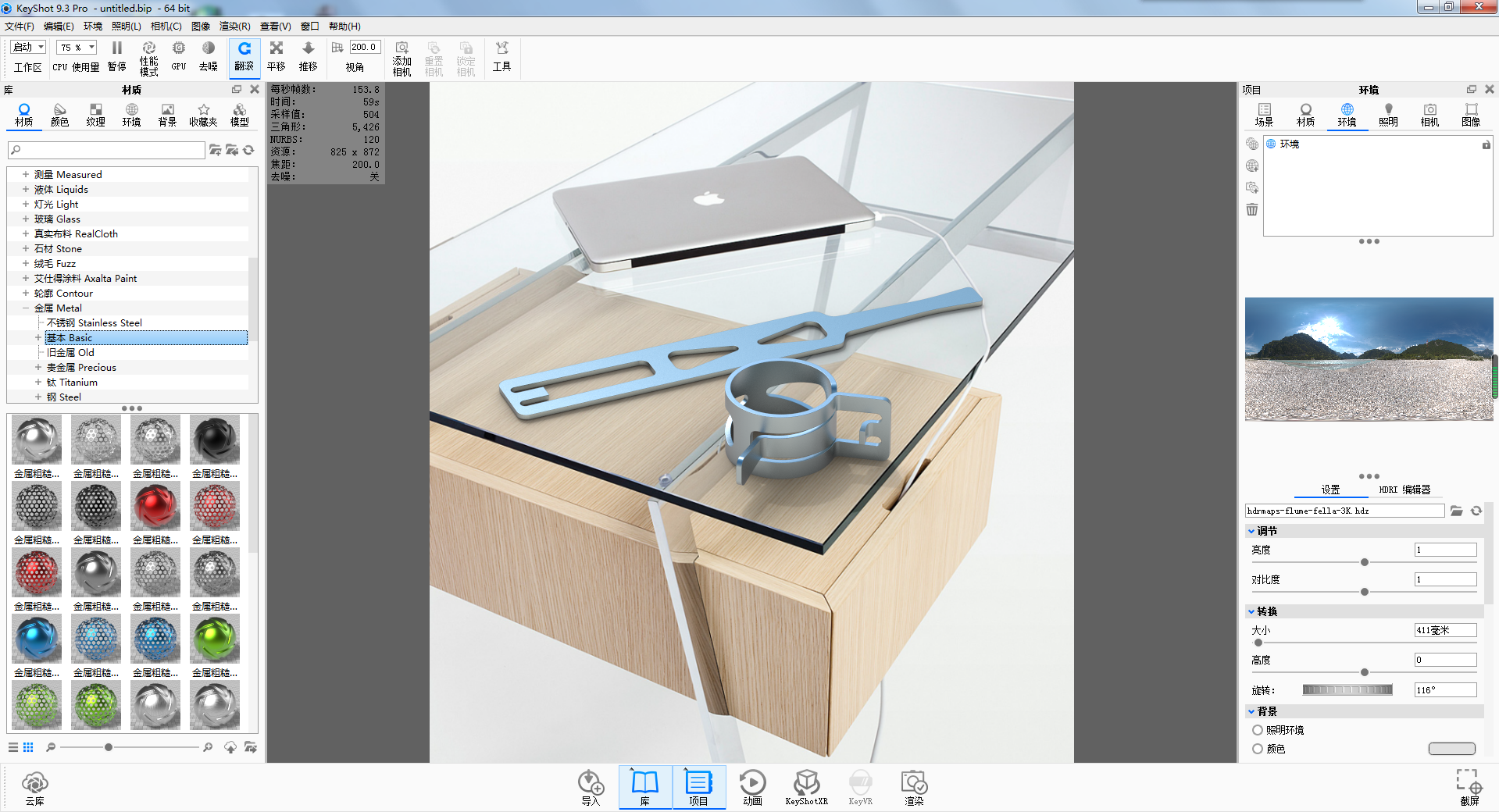Refresh the material library
1499x812 pixels.
coord(248,150)
